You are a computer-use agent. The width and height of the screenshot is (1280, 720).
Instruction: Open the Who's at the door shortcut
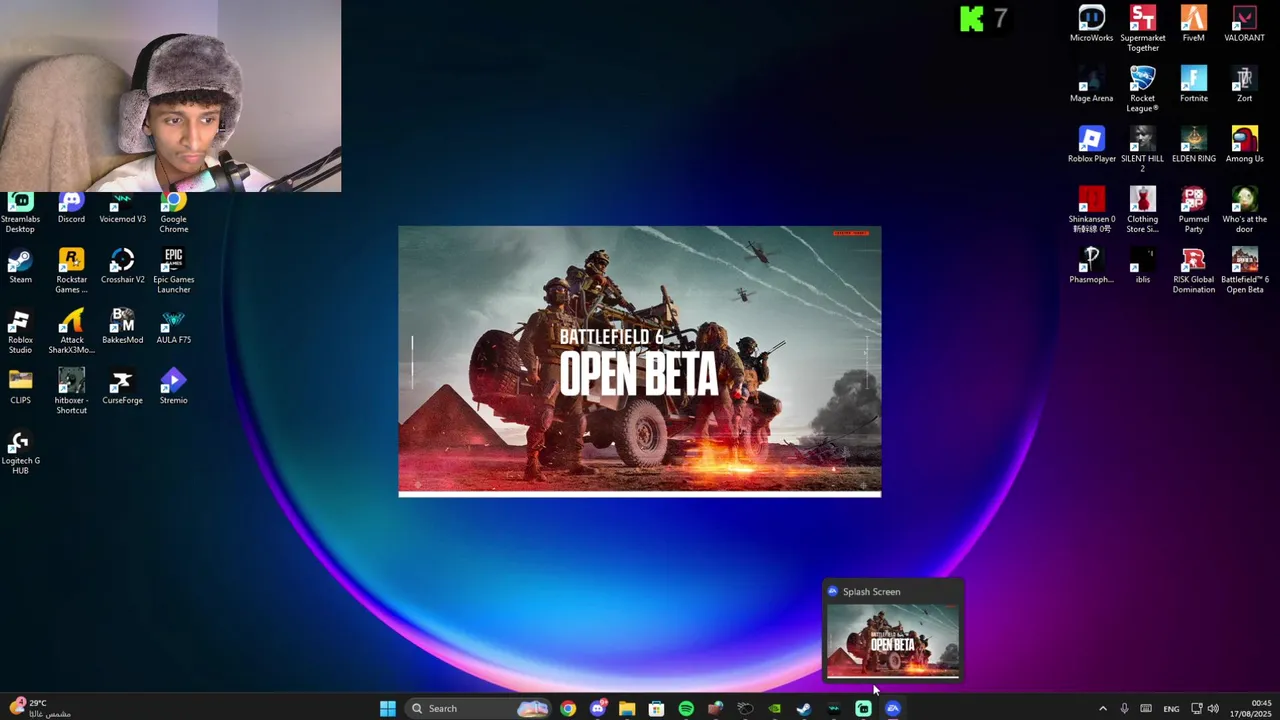click(1244, 210)
